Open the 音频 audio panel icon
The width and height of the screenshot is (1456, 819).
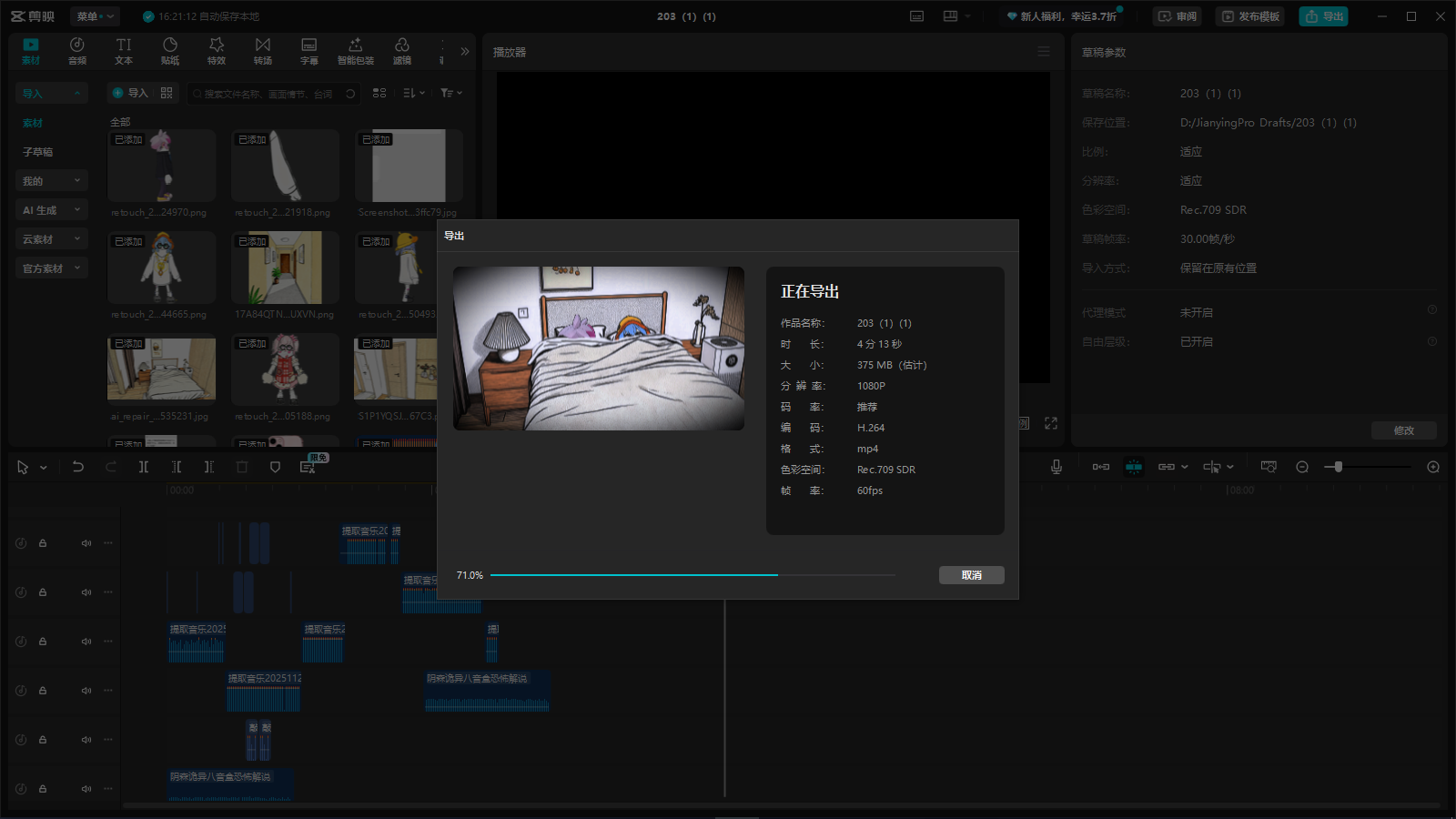77,51
